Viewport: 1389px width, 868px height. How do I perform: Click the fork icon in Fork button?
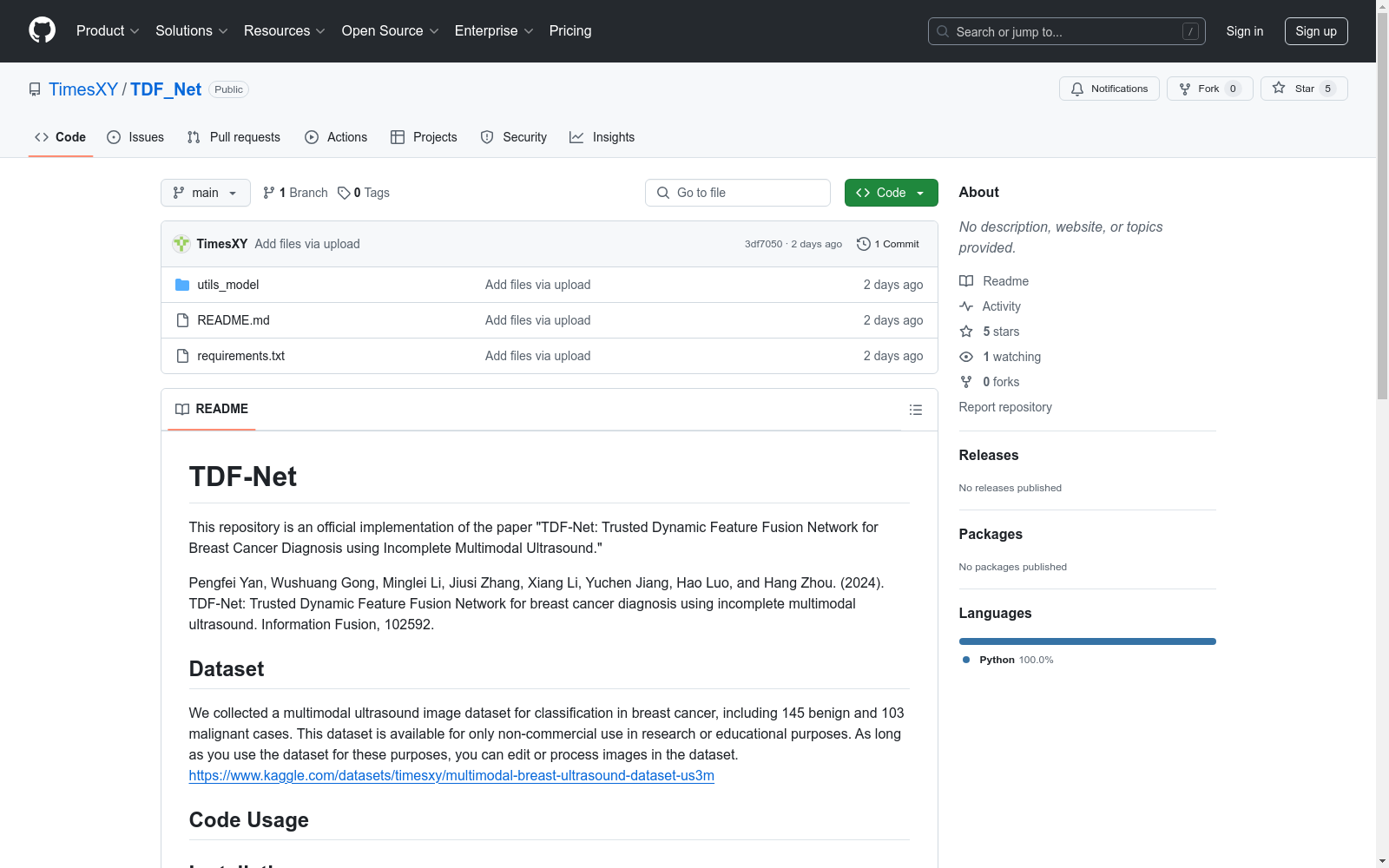1185,89
